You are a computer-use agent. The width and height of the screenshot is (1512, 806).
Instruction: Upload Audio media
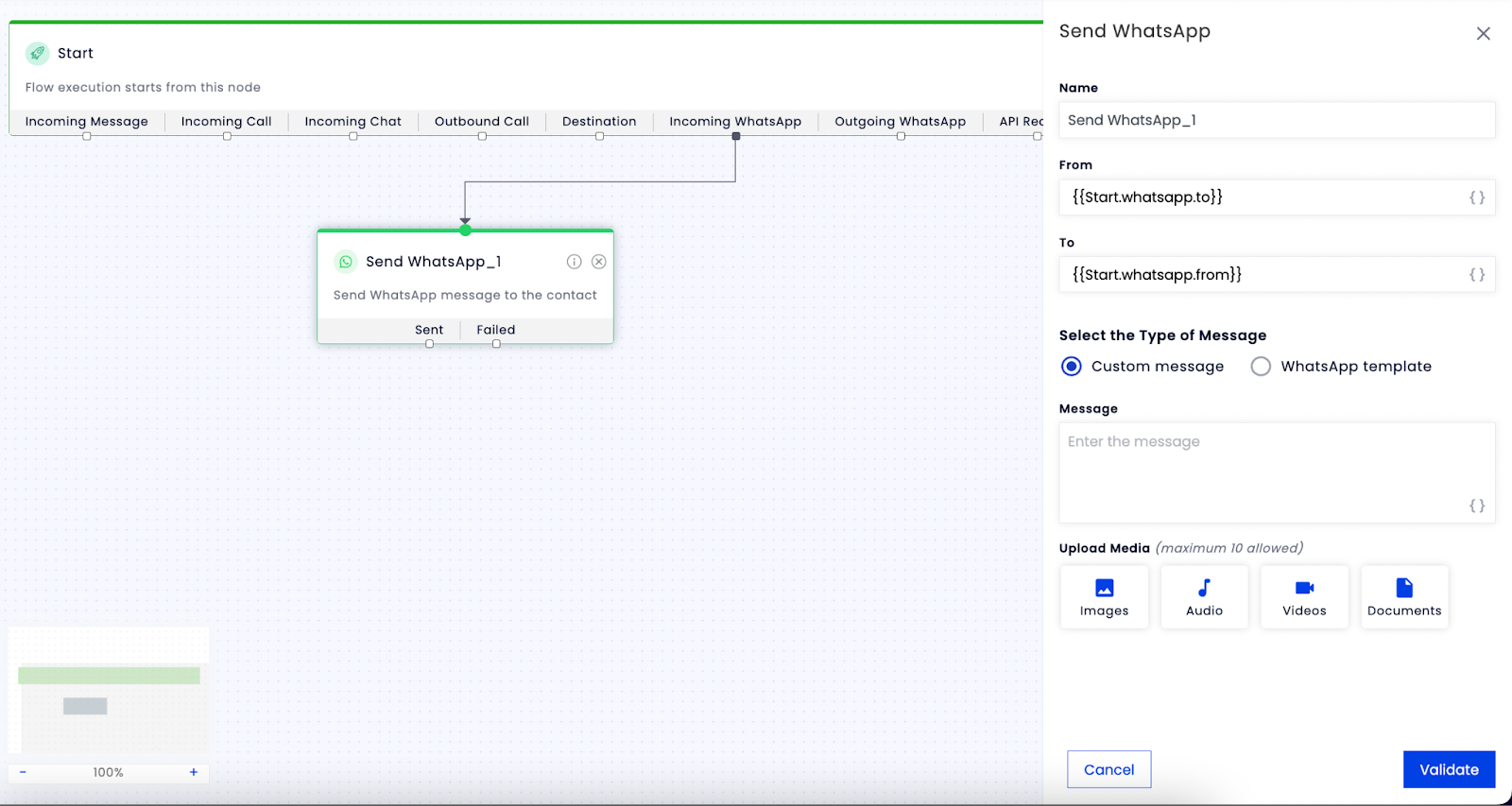1204,597
